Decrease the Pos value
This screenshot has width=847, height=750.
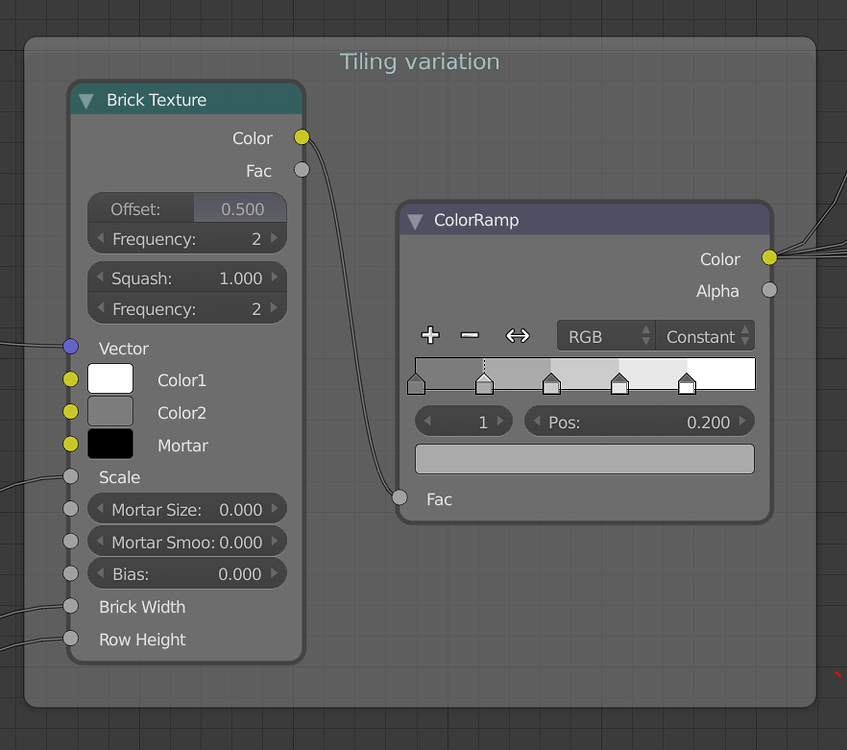tap(537, 421)
